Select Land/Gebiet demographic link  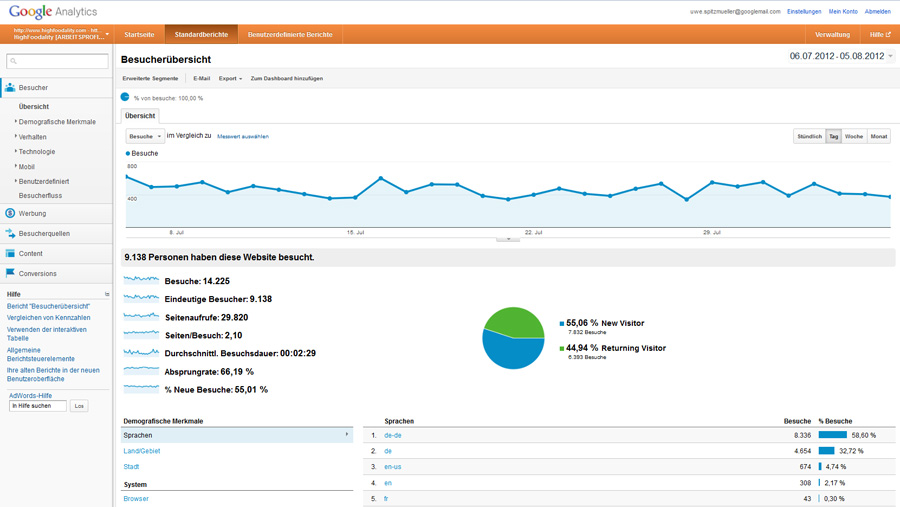click(x=142, y=451)
